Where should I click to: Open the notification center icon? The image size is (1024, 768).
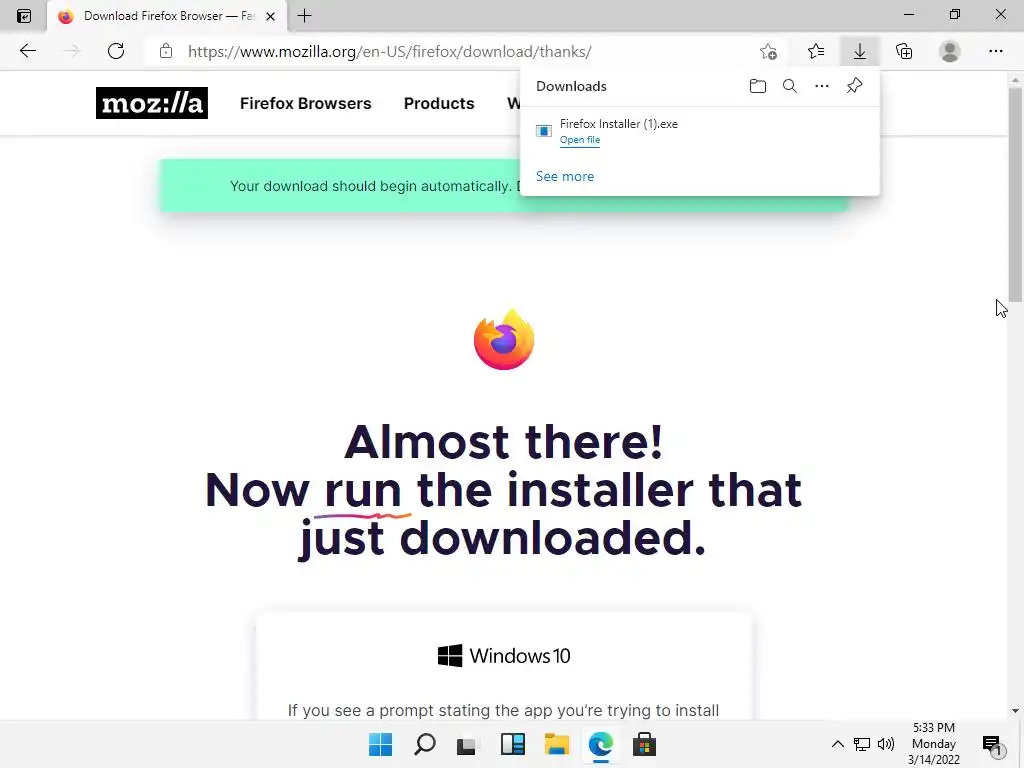click(992, 744)
